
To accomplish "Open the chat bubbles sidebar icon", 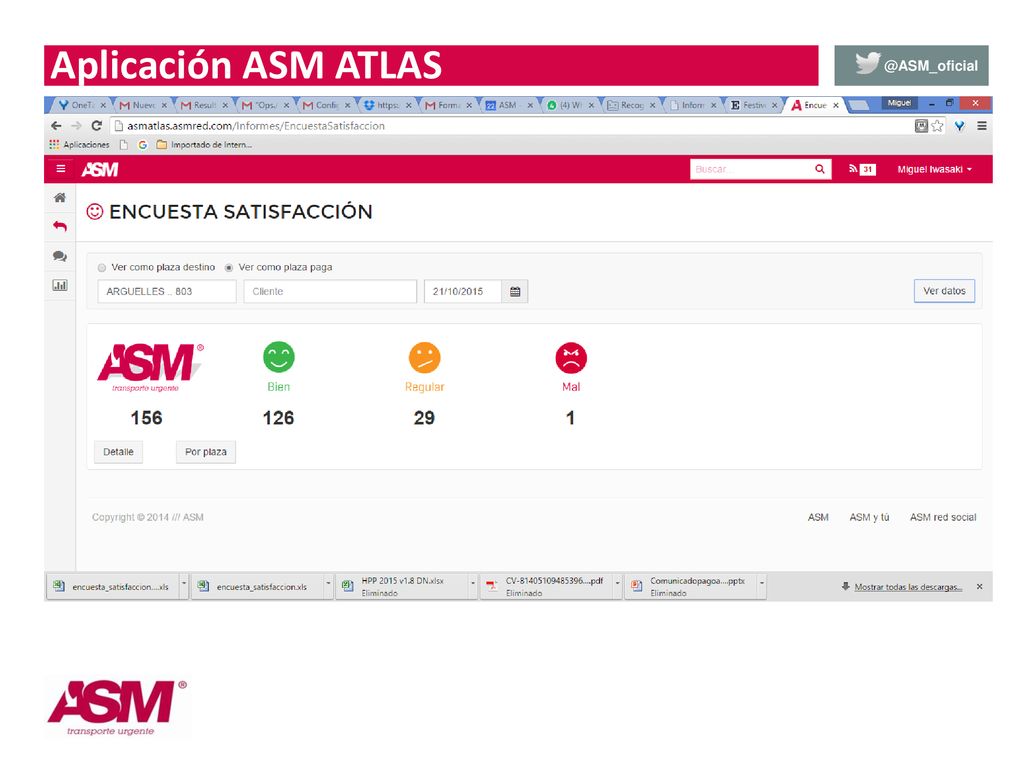I will [59, 256].
